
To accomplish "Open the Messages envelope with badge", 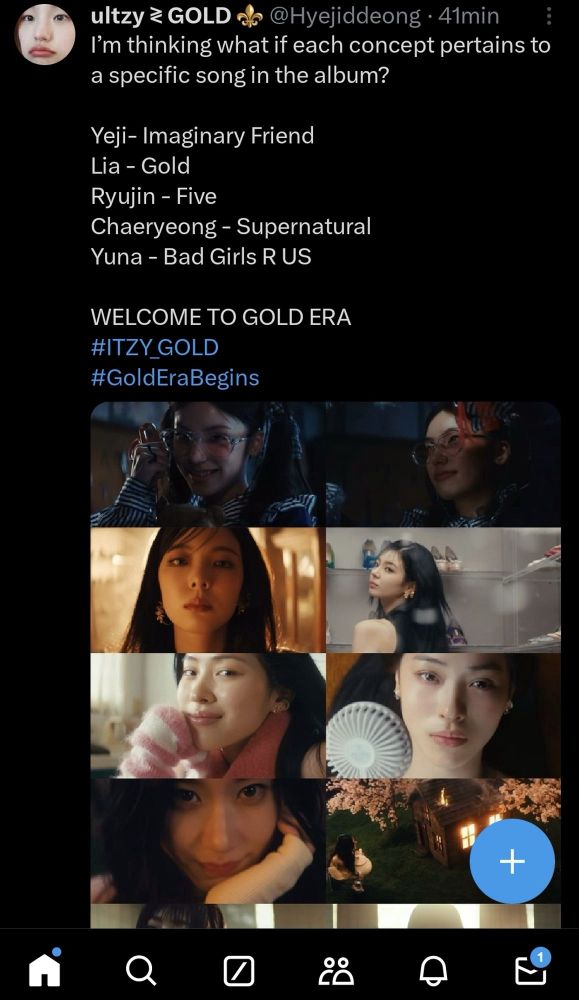I will click(x=531, y=968).
